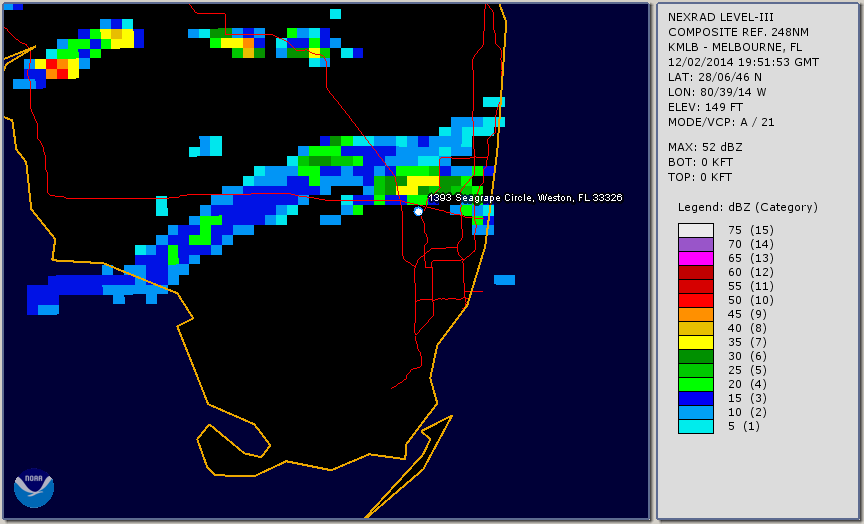The height and width of the screenshot is (524, 864).
Task: Click the NOAA logo icon
Action: (x=34, y=488)
